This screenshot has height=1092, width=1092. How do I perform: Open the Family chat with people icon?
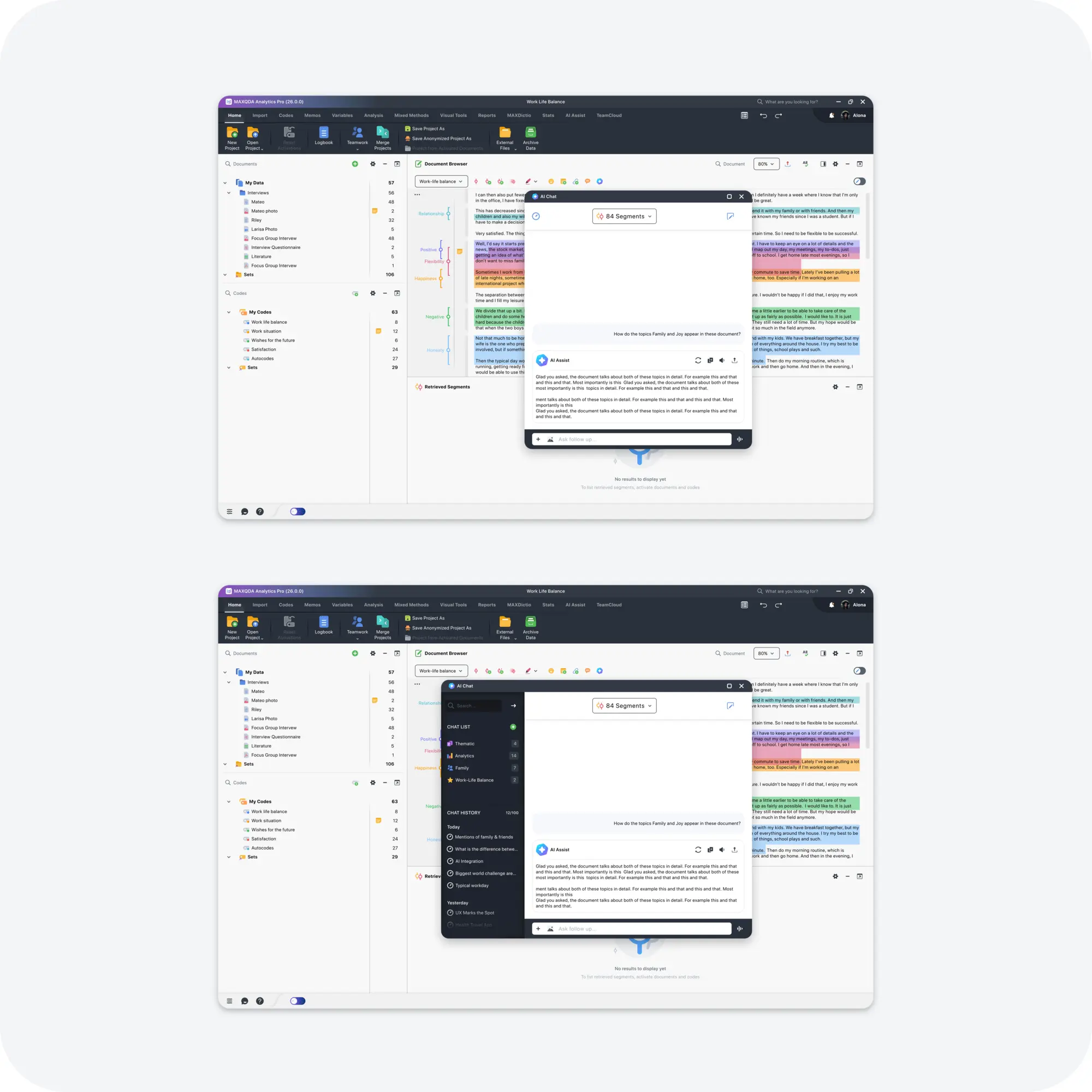point(462,768)
